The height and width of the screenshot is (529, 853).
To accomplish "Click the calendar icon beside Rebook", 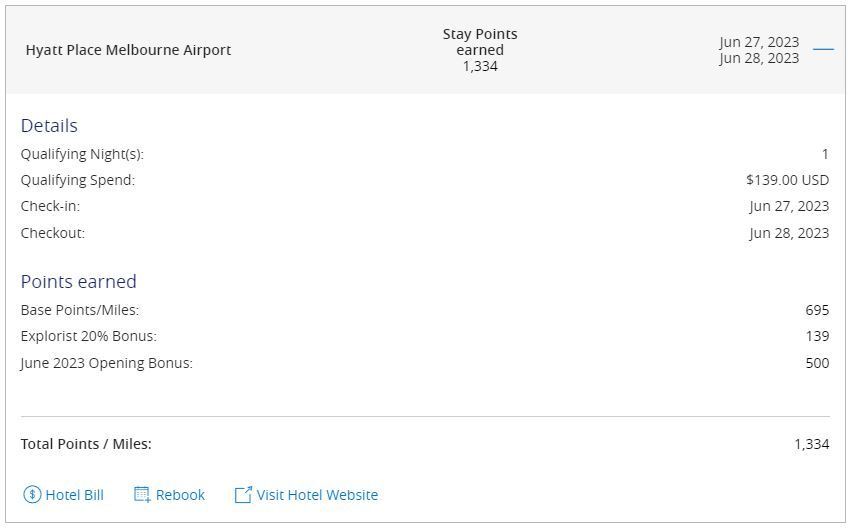I will tap(142, 495).
